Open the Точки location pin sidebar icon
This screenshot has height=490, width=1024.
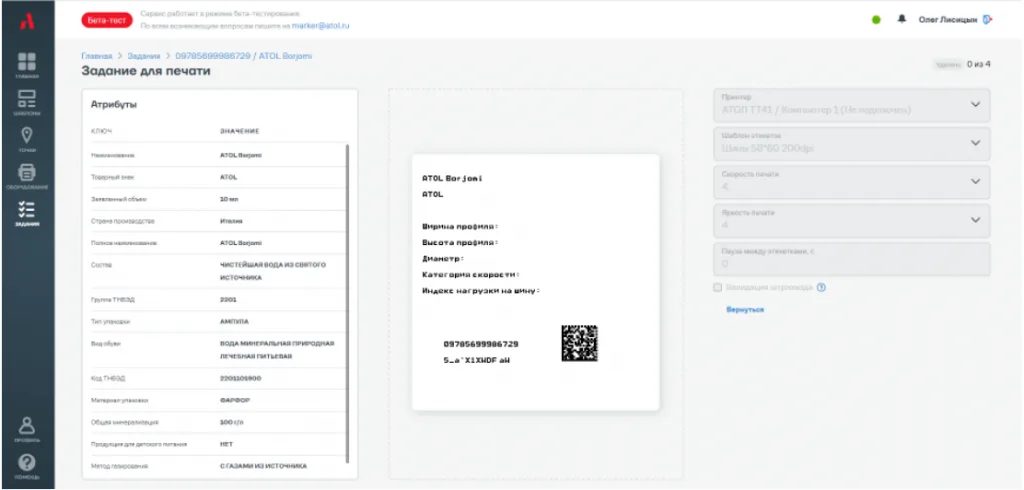coord(27,139)
